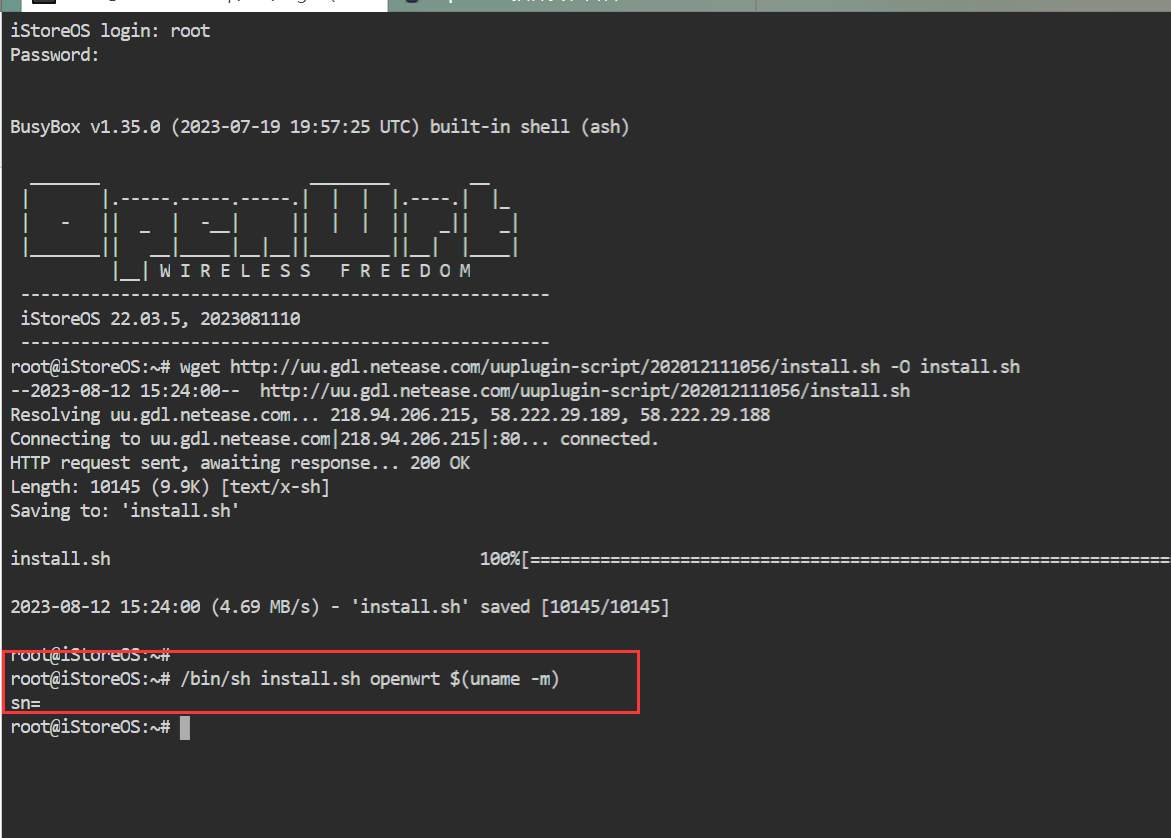1171x838 pixels.
Task: Click the wget download progress bar
Action: (x=848, y=559)
